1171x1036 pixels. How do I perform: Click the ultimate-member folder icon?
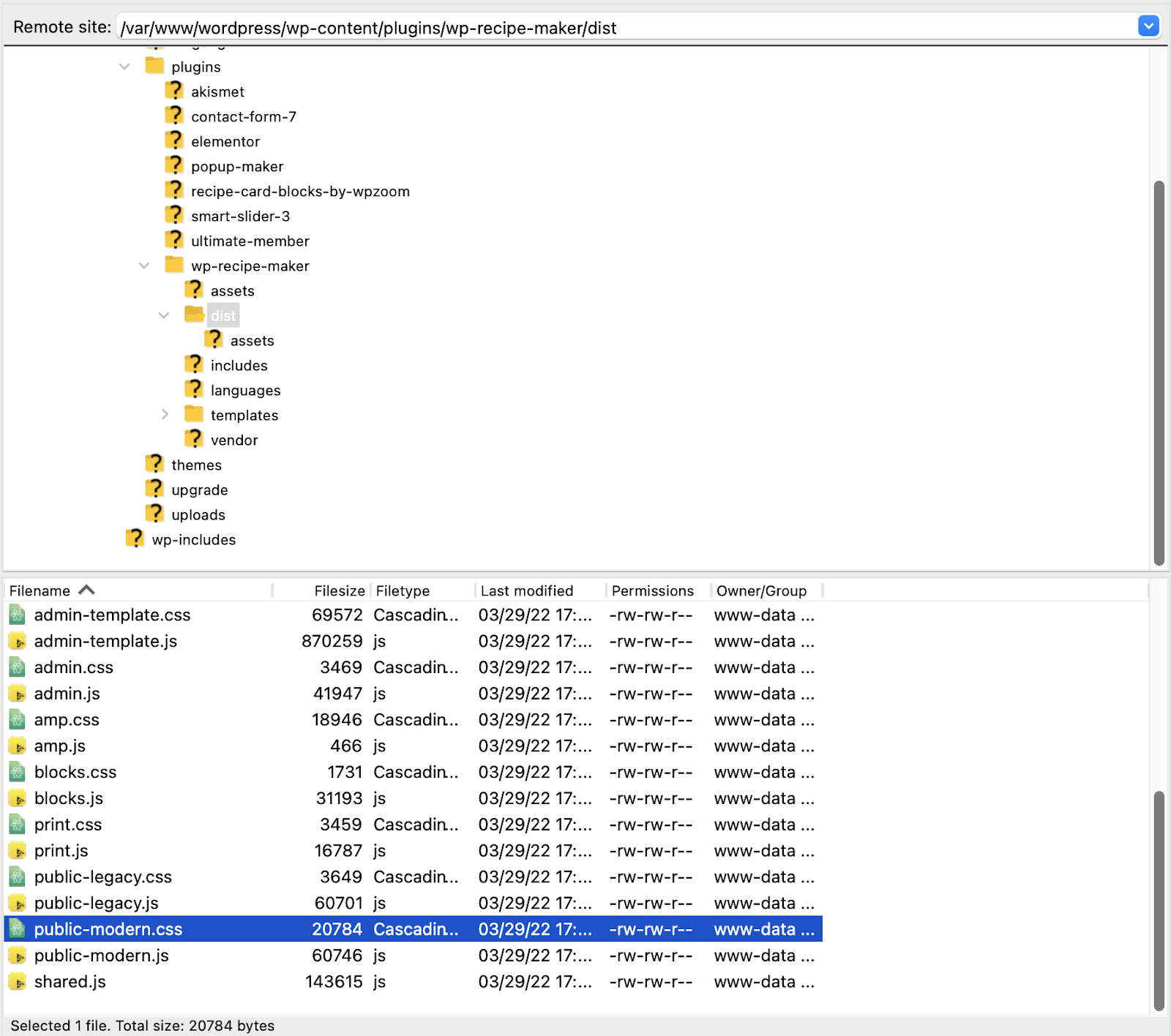(174, 240)
